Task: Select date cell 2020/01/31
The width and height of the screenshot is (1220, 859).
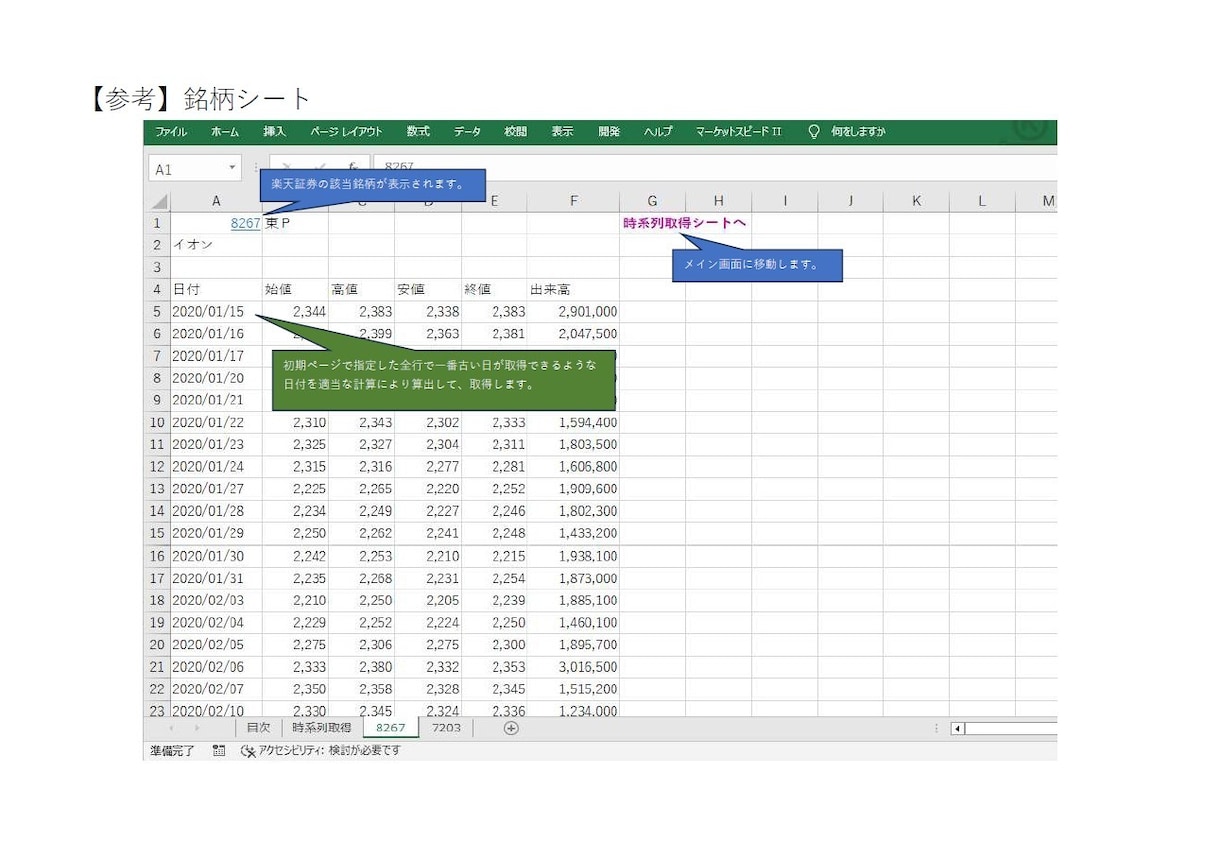Action: pos(216,579)
